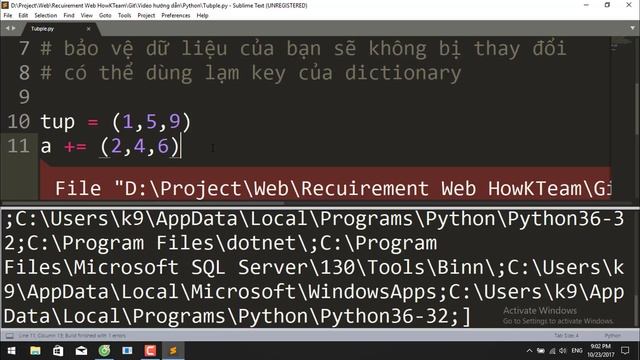The width and height of the screenshot is (640, 360).
Task: Go to previous tab using left arrow
Action: [7, 28]
